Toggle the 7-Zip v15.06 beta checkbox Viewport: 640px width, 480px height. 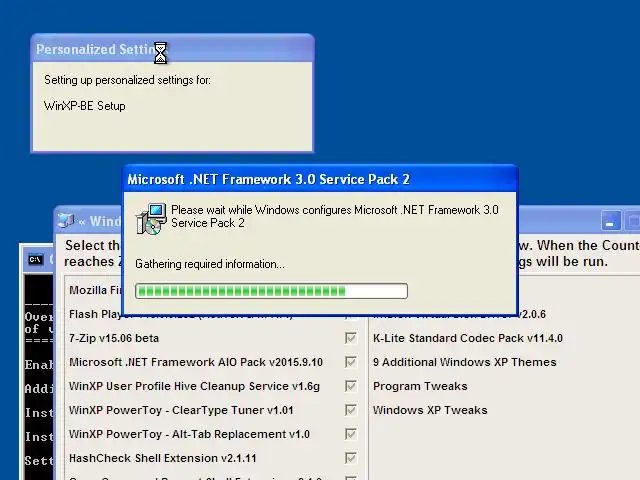point(351,338)
